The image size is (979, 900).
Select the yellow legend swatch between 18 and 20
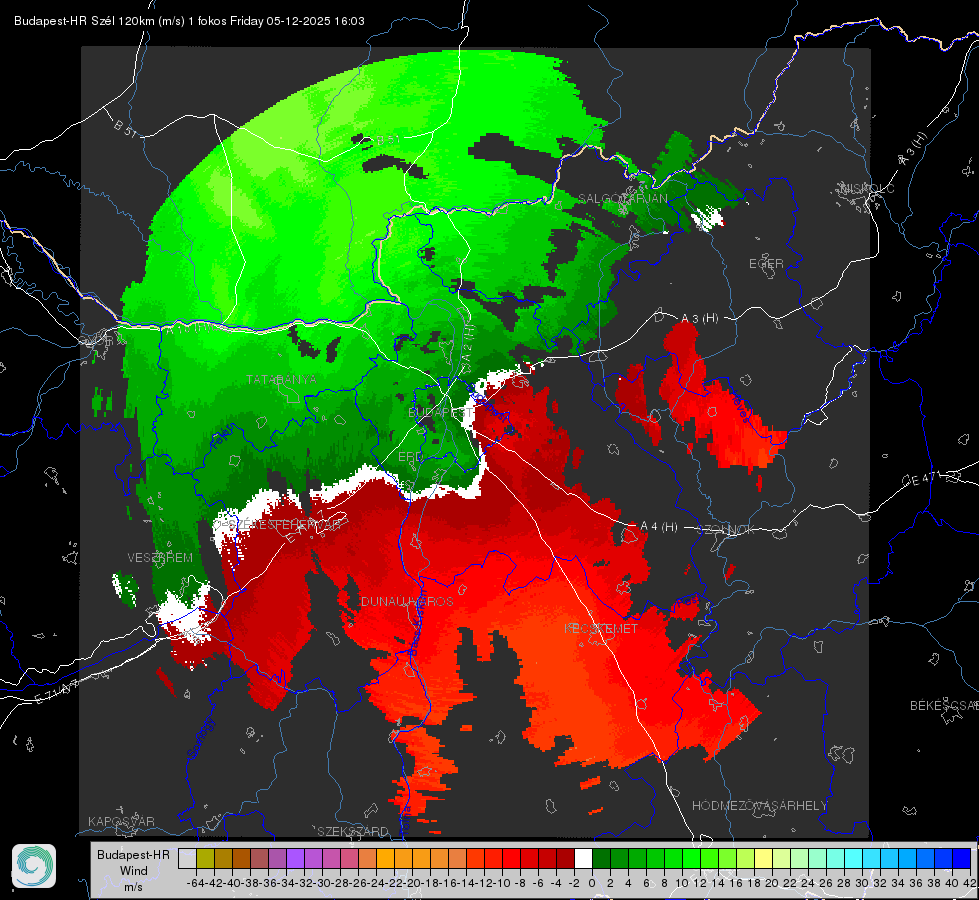coord(763,859)
